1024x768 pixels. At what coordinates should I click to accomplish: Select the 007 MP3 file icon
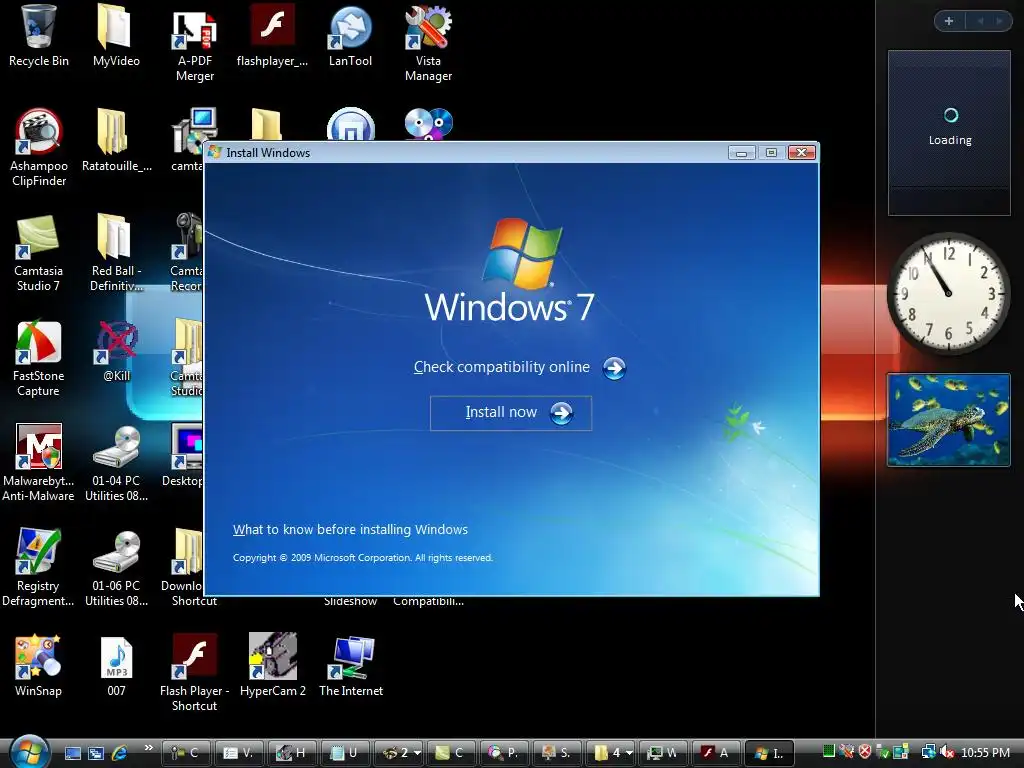click(116, 666)
